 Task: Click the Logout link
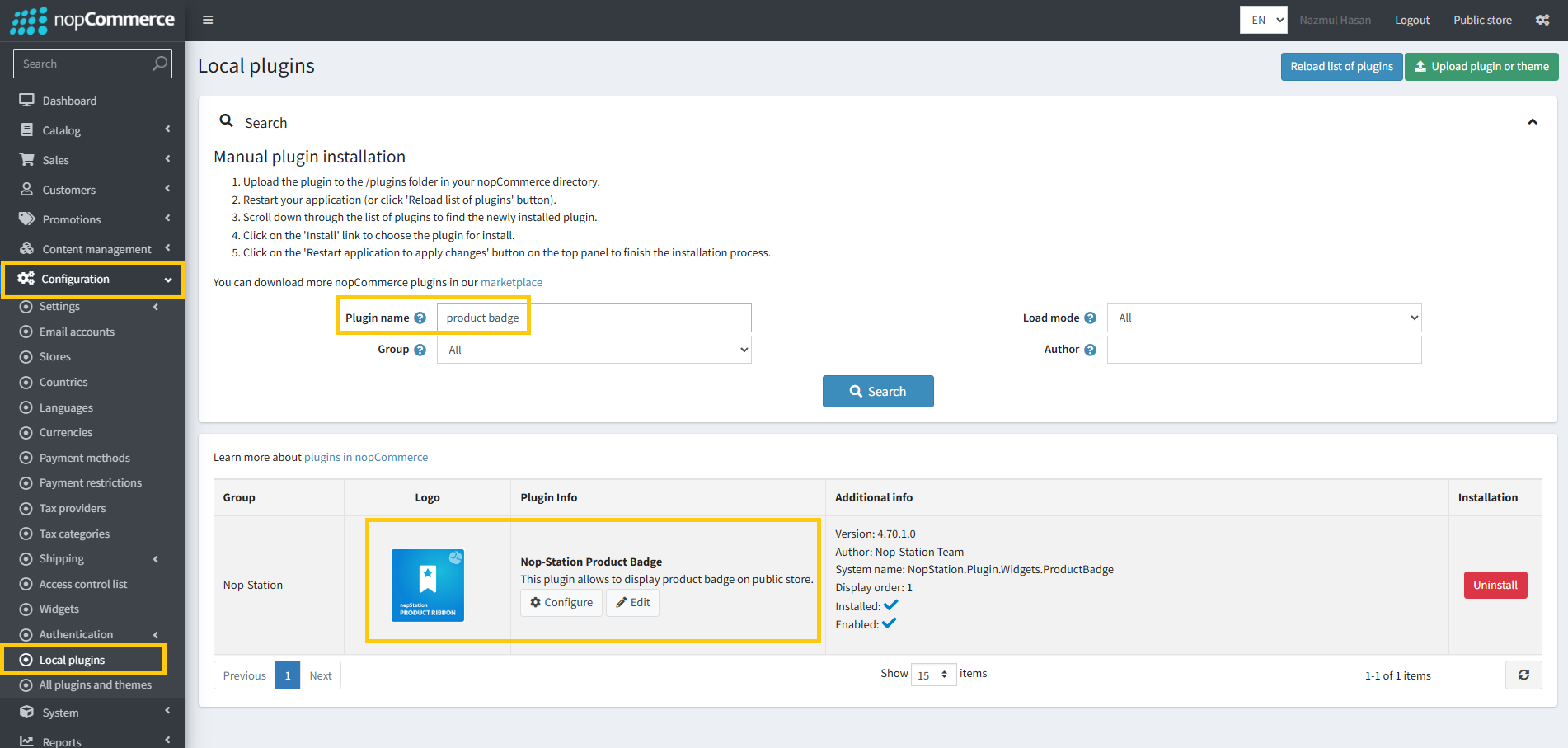1412,20
